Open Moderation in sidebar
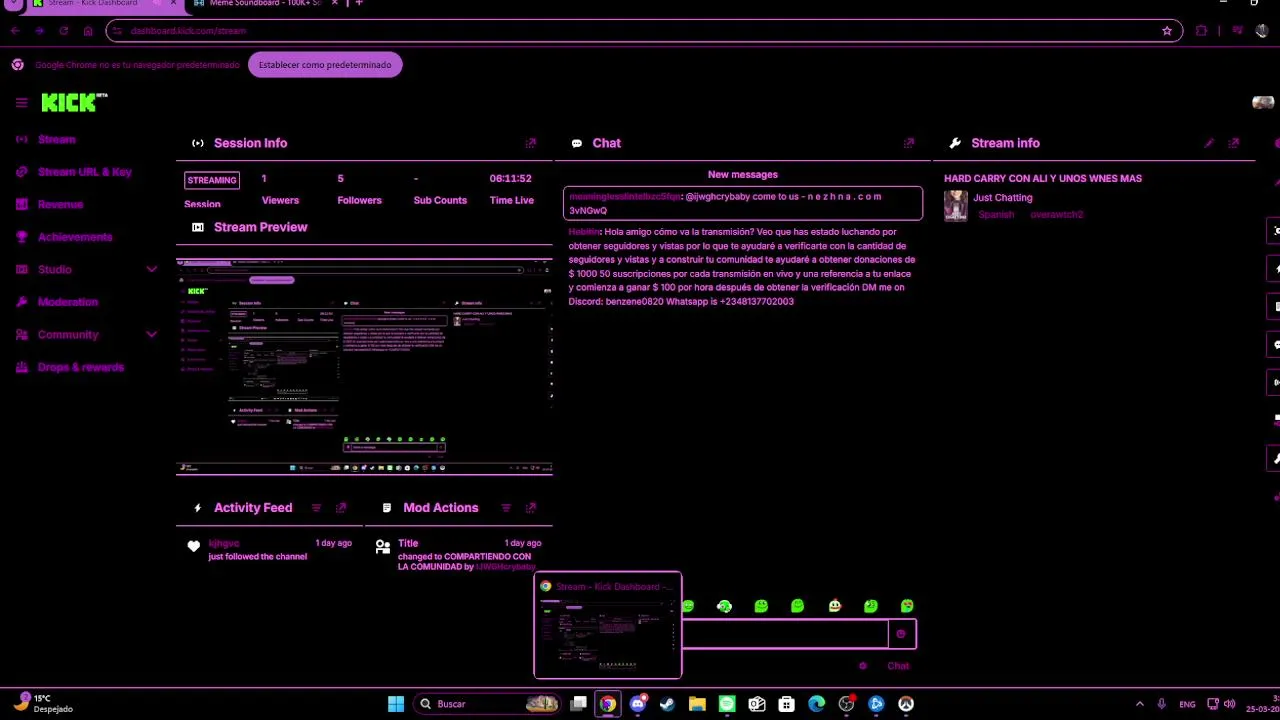1280x720 pixels. [68, 302]
